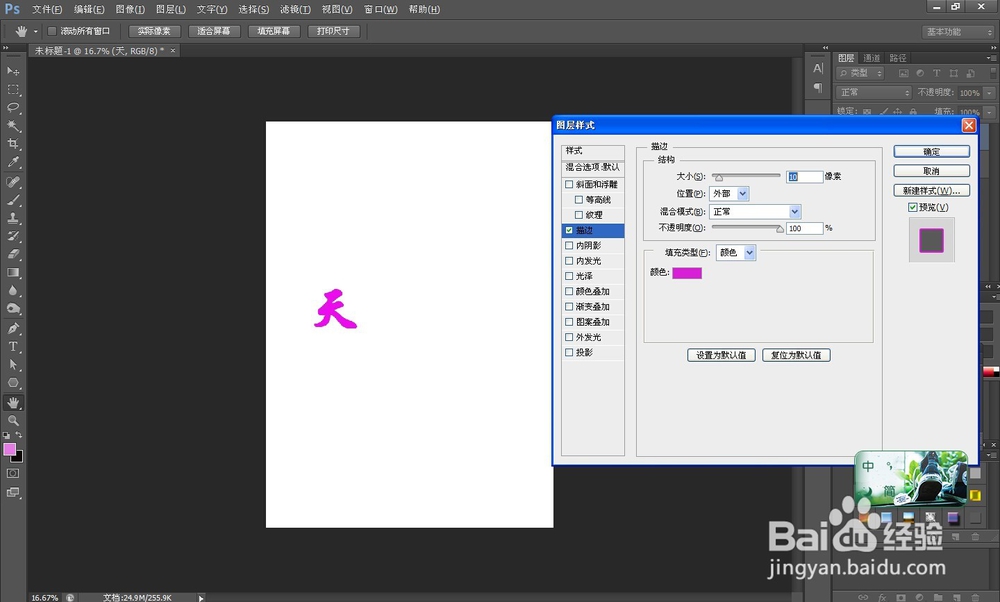Screen dimensions: 1000x602
Task: Enable Inner Glow checkbox
Action: [x=569, y=261]
